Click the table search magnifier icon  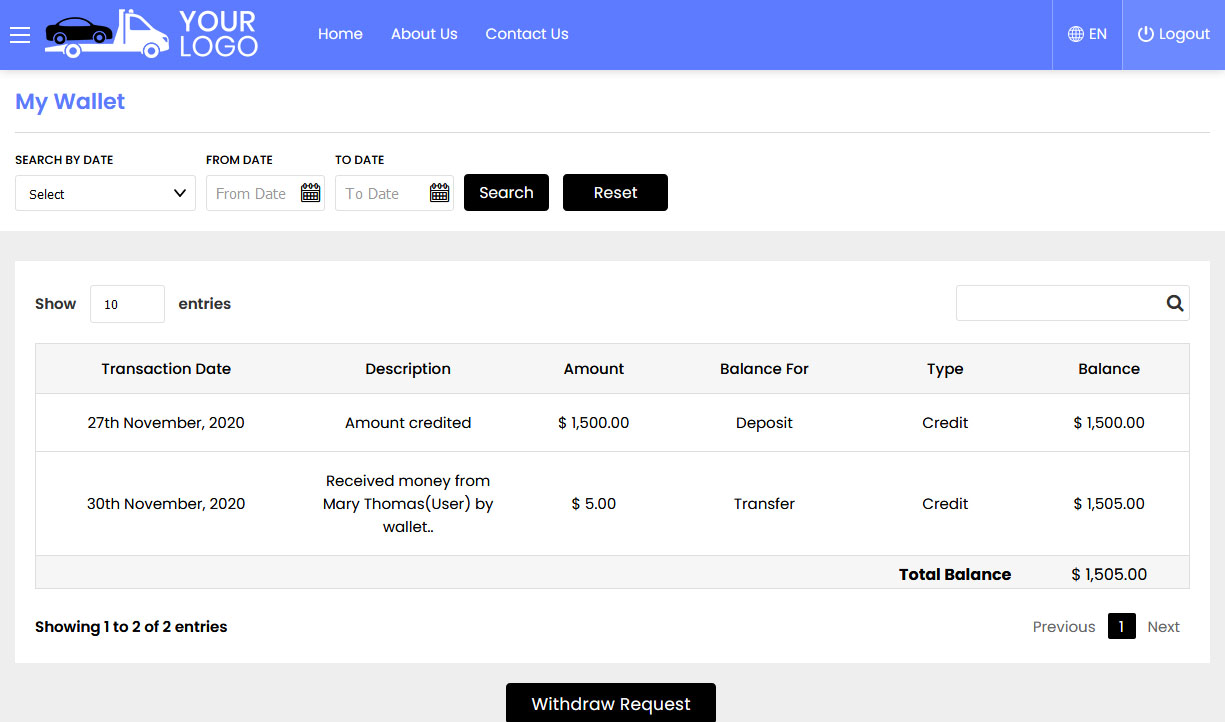tap(1175, 303)
